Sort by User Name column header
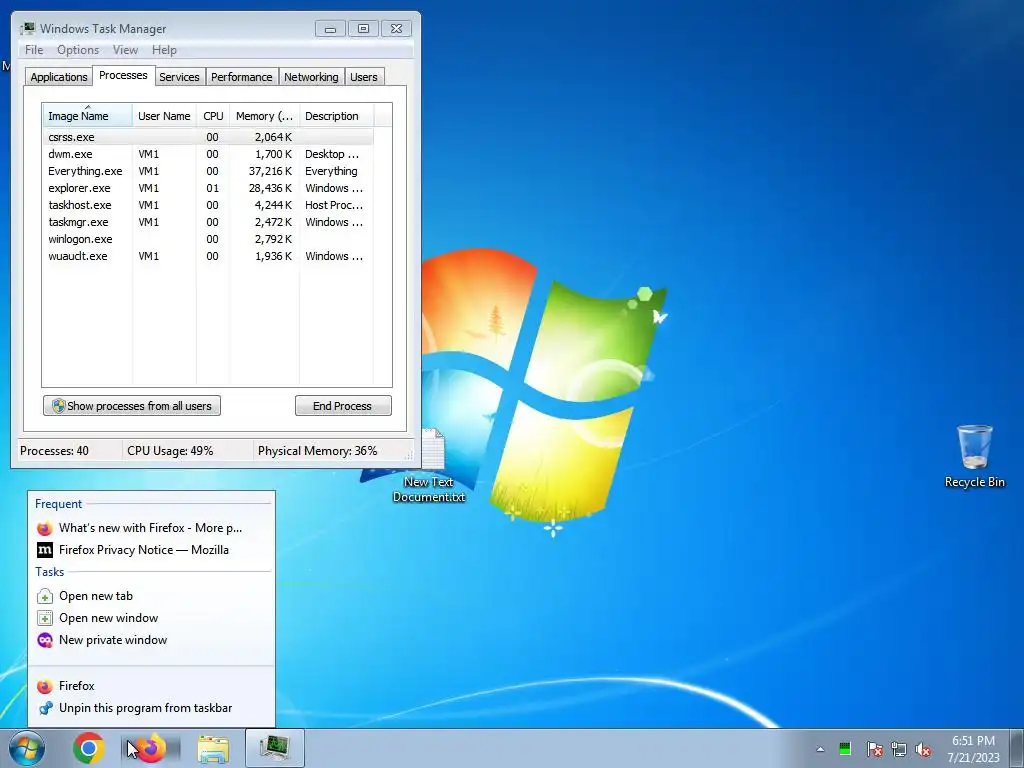1024x768 pixels. [164, 116]
